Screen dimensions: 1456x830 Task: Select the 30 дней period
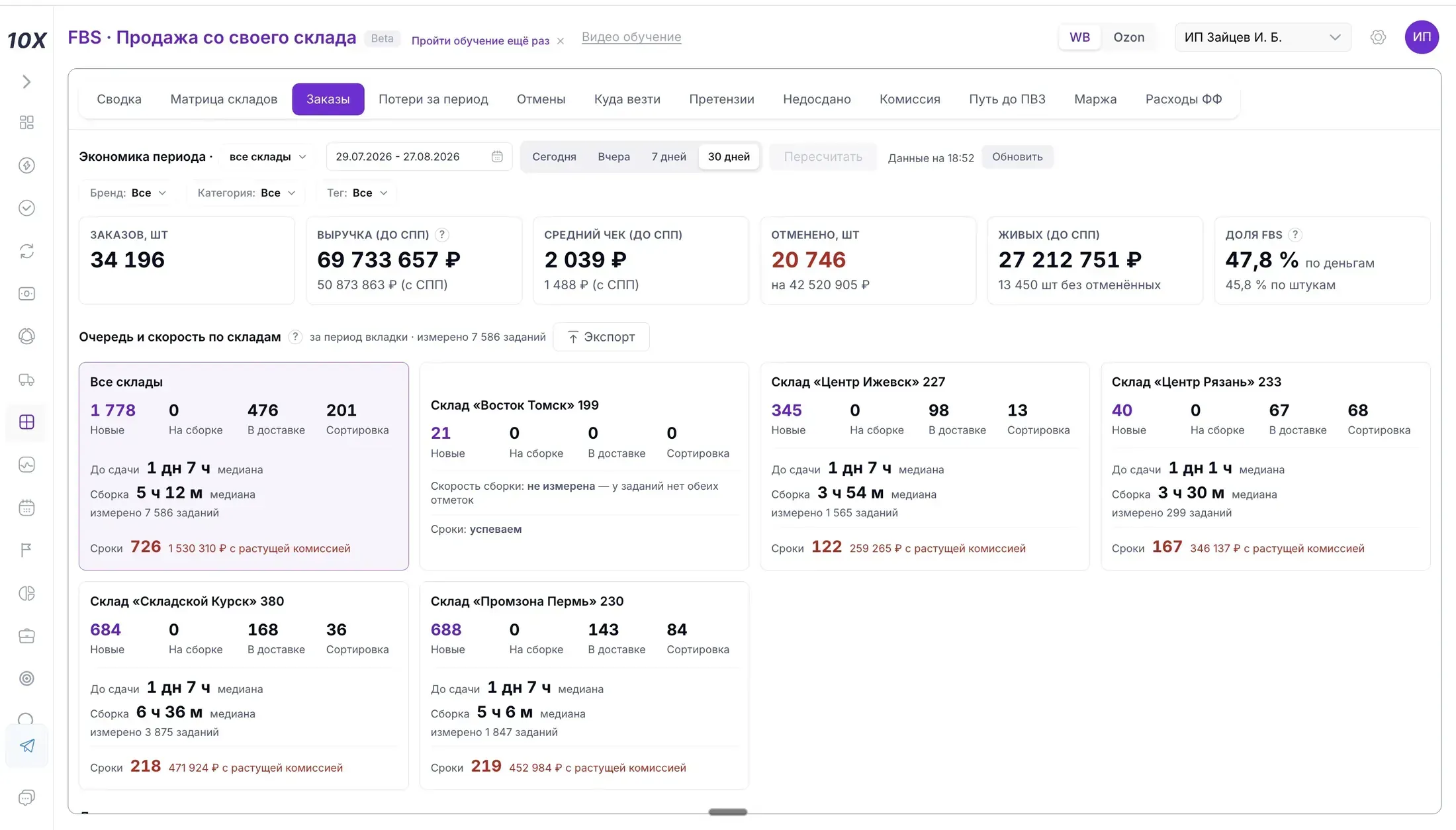coord(729,157)
